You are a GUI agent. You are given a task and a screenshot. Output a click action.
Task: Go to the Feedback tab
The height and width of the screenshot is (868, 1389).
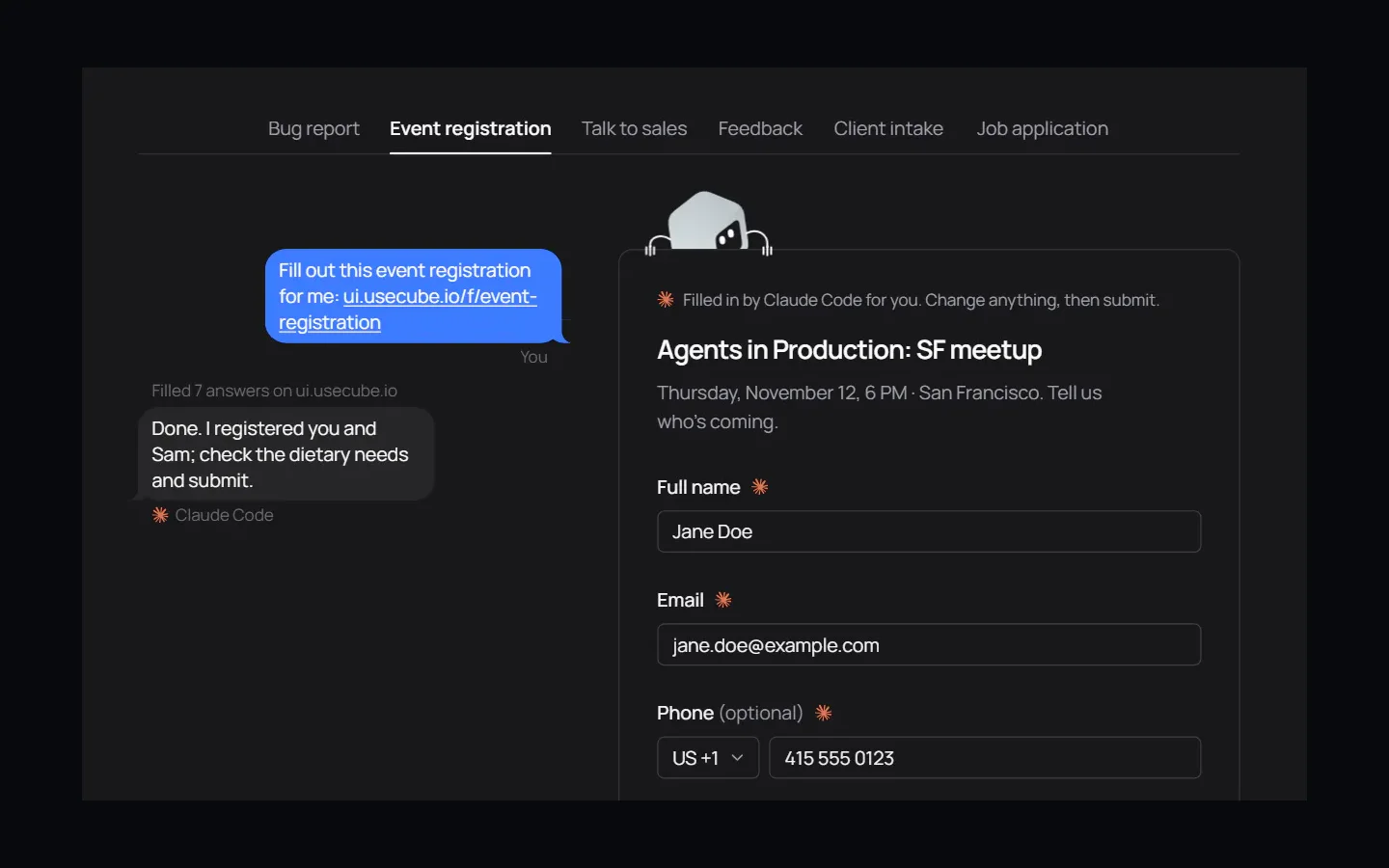(x=760, y=128)
